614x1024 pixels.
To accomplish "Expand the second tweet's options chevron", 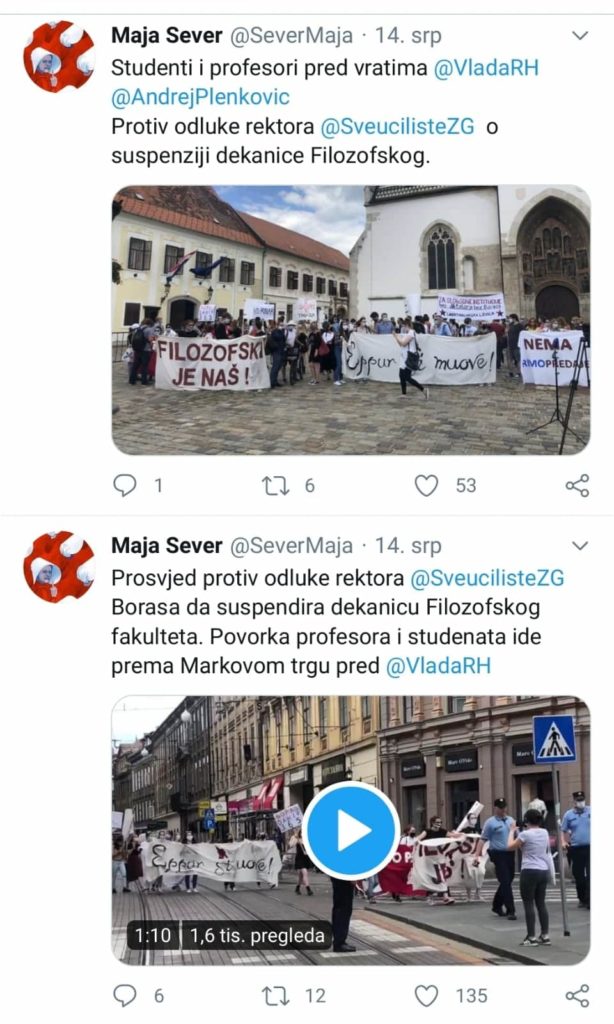I will click(x=580, y=545).
